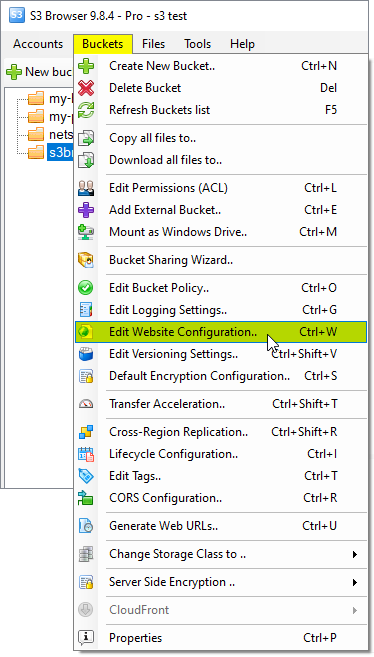Click the Refresh Buckets list green arrows icon
This screenshot has height=657, width=374.
pyautogui.click(x=86, y=110)
